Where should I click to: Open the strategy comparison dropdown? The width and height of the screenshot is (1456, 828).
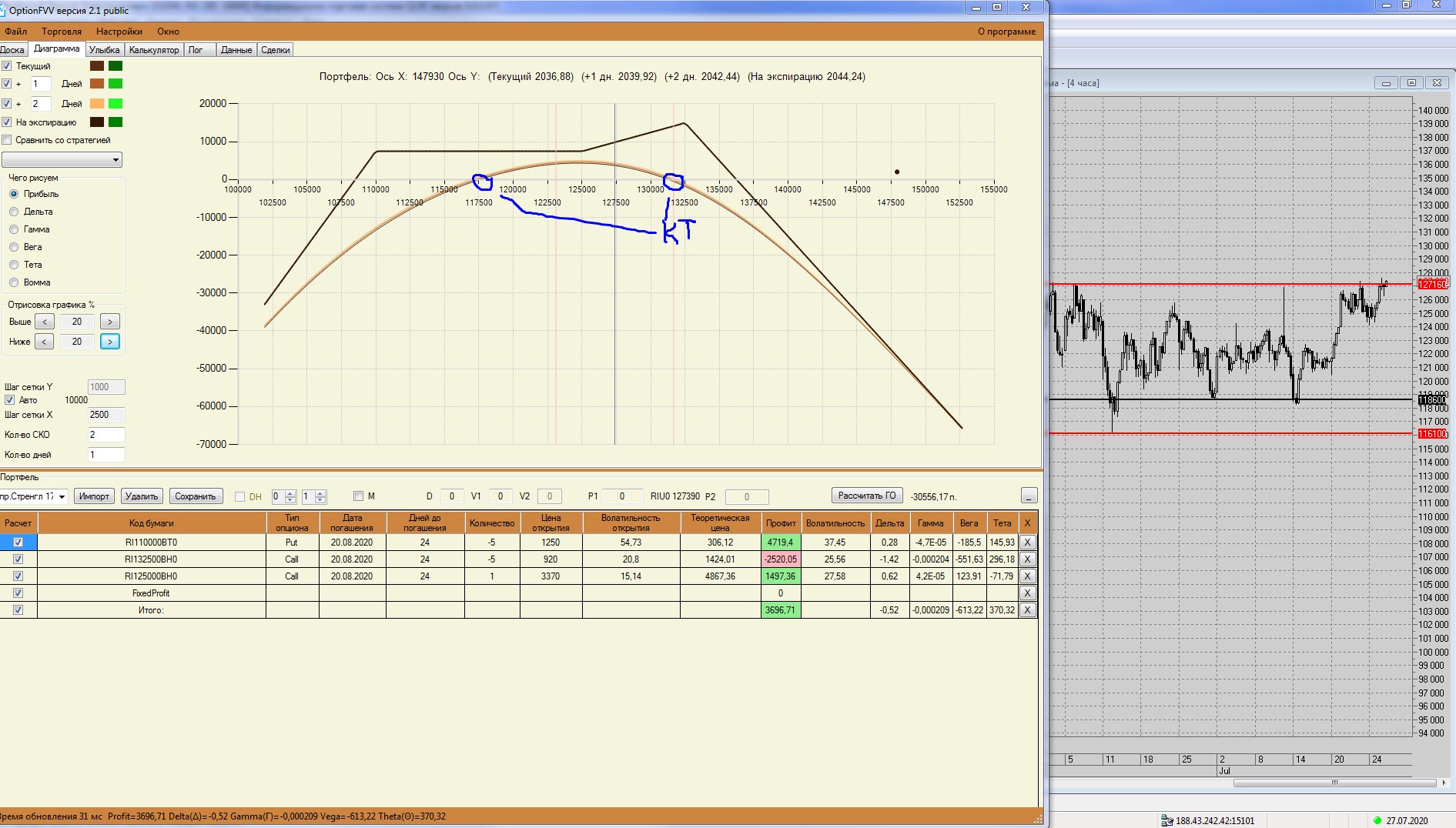pos(62,160)
